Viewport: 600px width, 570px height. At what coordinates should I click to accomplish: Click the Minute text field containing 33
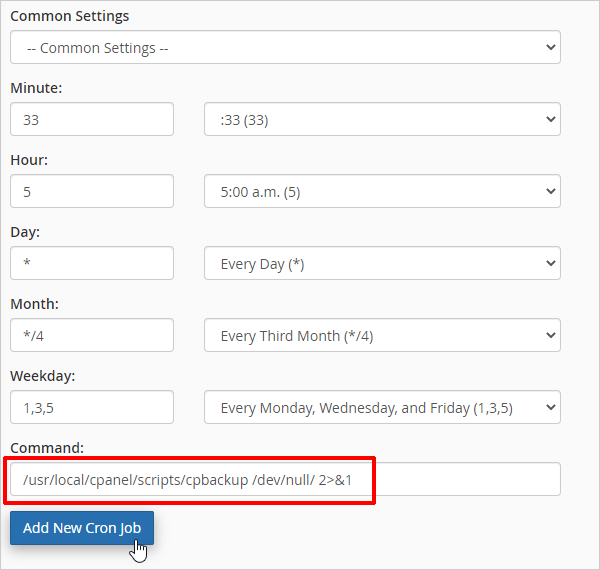(x=92, y=119)
